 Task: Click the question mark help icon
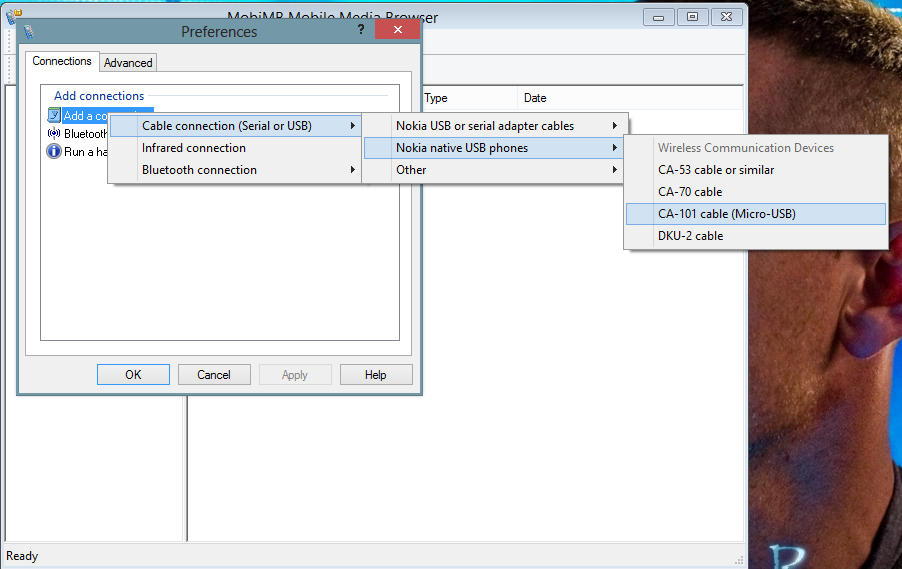coord(361,29)
